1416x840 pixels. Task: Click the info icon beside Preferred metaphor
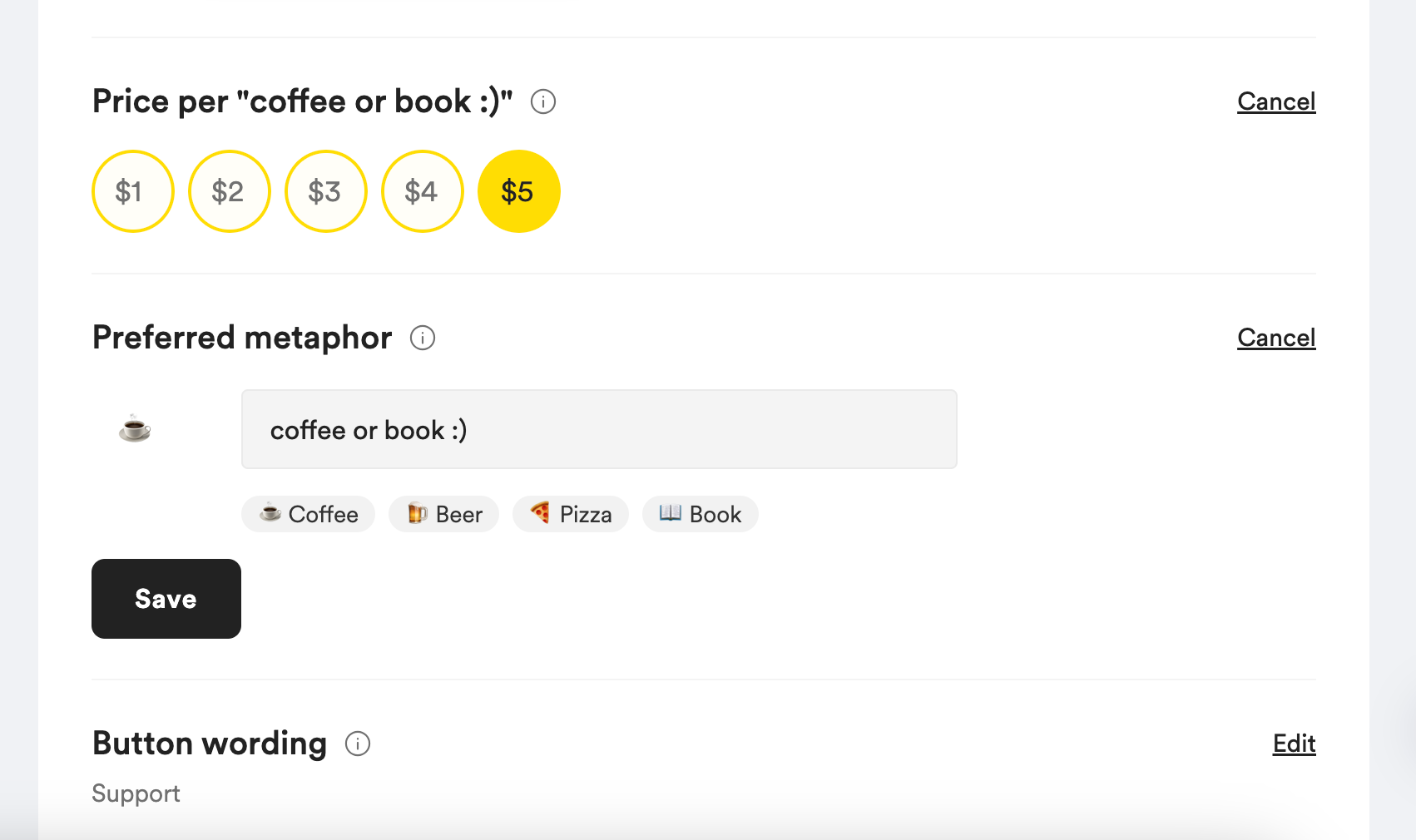point(422,338)
